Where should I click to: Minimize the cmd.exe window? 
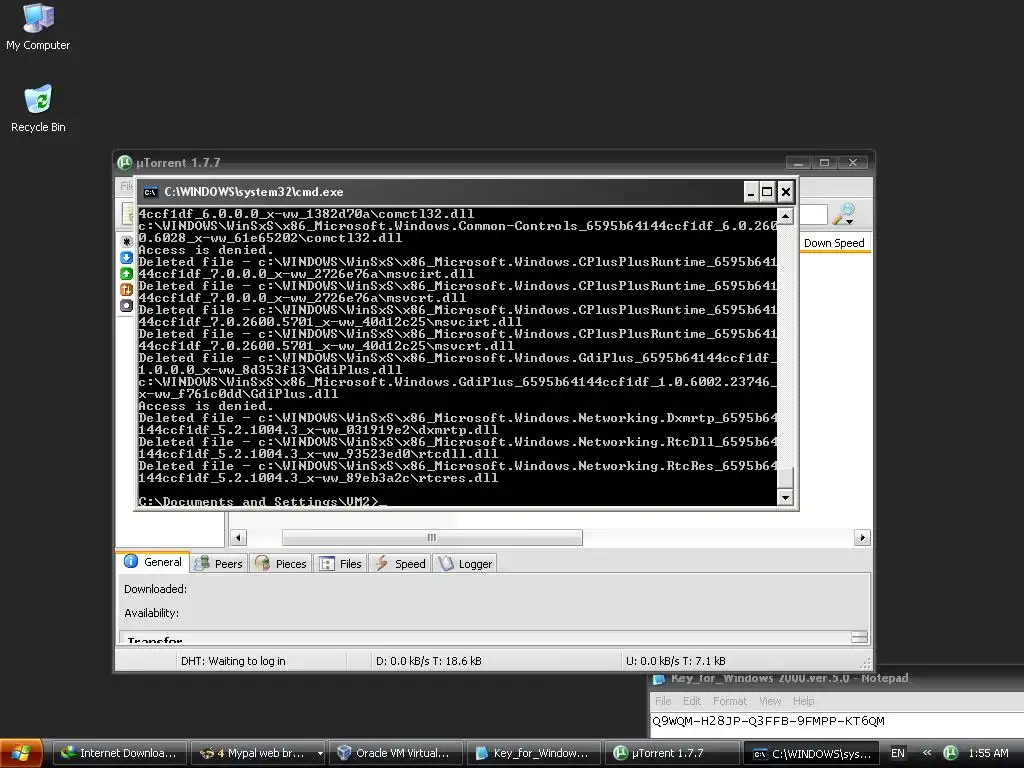coord(750,192)
